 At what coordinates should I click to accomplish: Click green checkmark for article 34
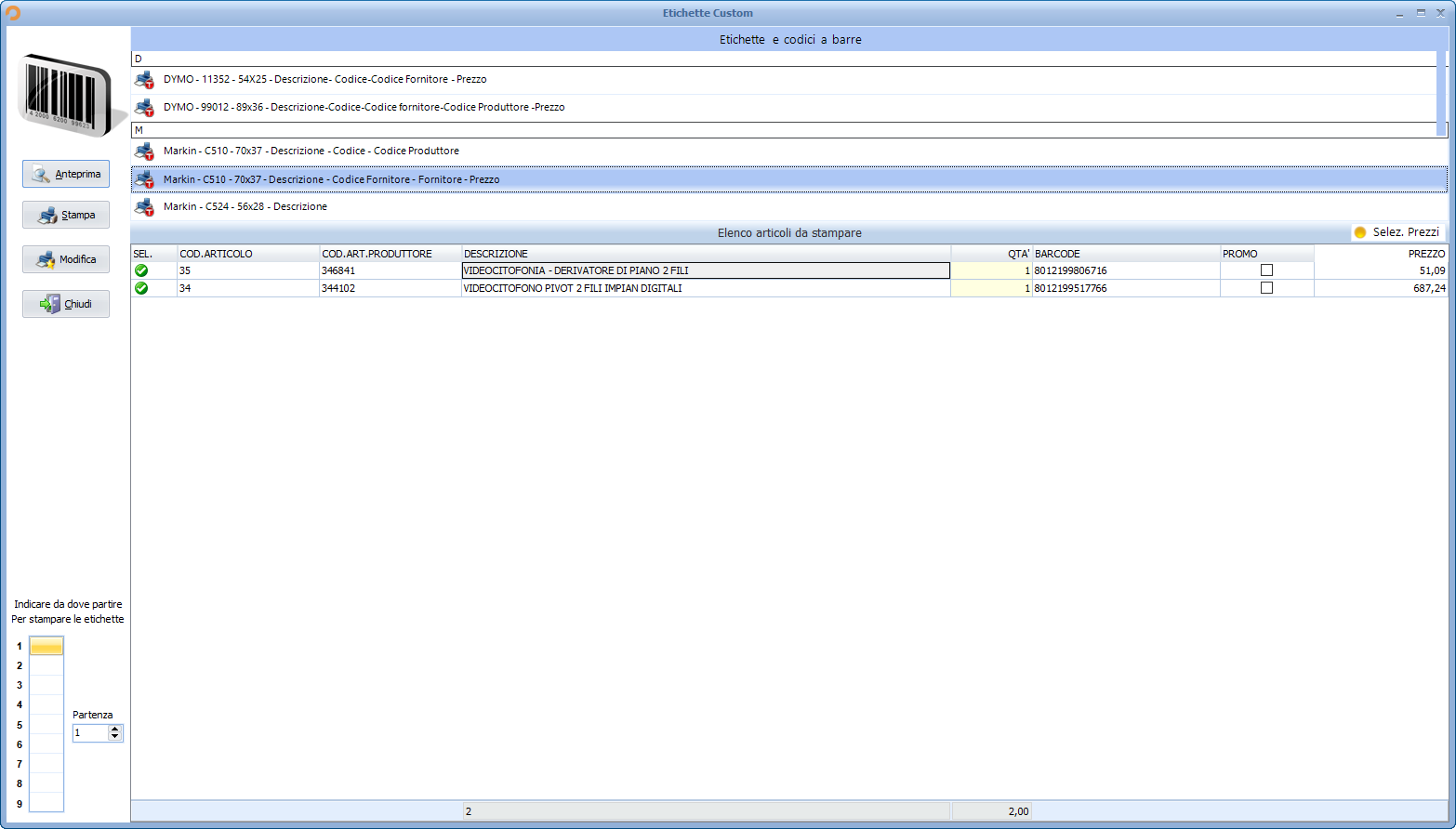coord(141,288)
